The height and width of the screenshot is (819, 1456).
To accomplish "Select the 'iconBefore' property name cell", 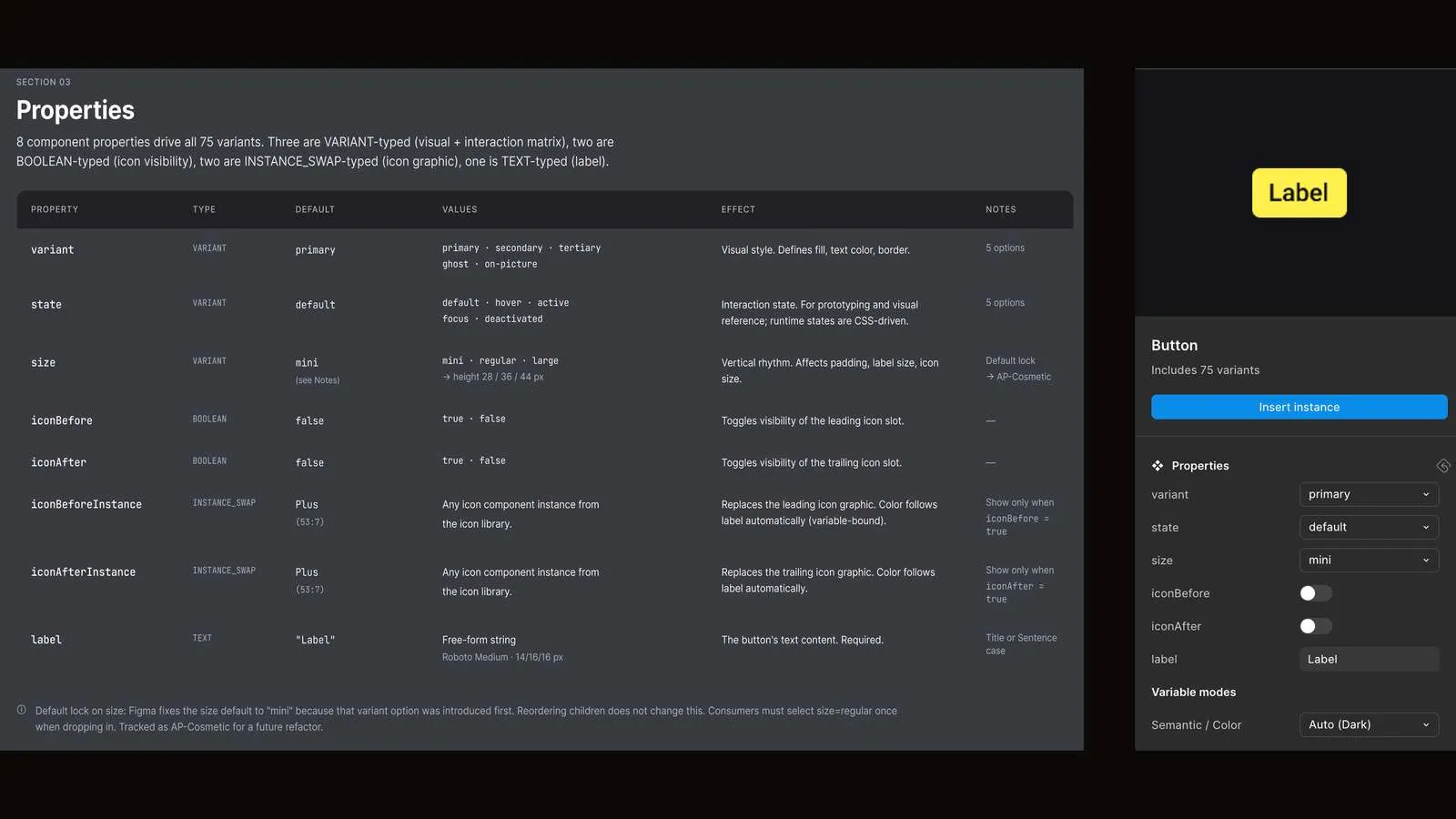I will tap(62, 420).
